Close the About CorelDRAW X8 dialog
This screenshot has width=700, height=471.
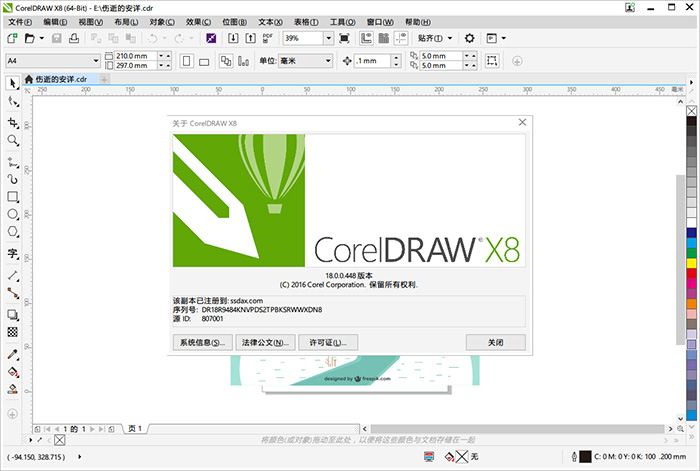[x=522, y=122]
